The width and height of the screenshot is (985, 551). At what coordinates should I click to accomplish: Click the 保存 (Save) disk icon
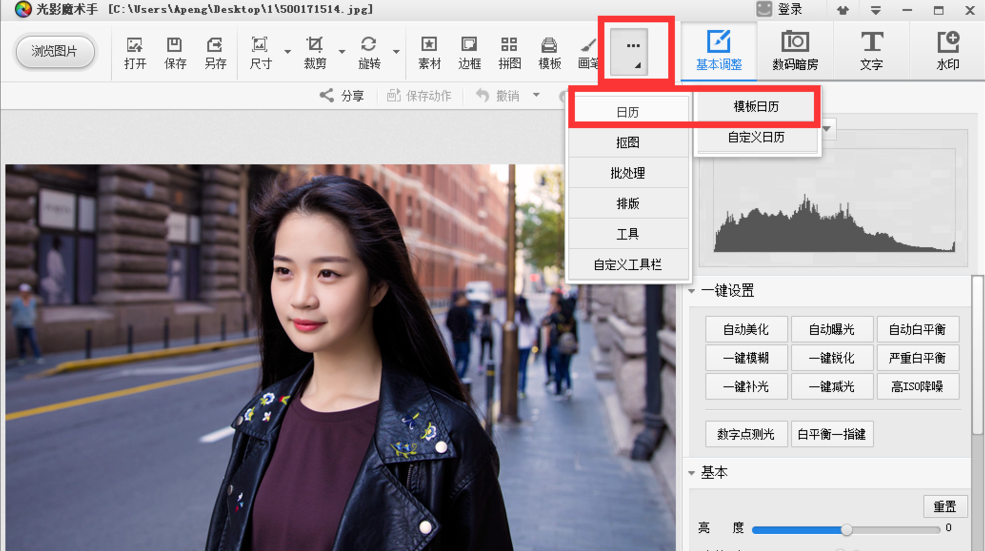175,46
